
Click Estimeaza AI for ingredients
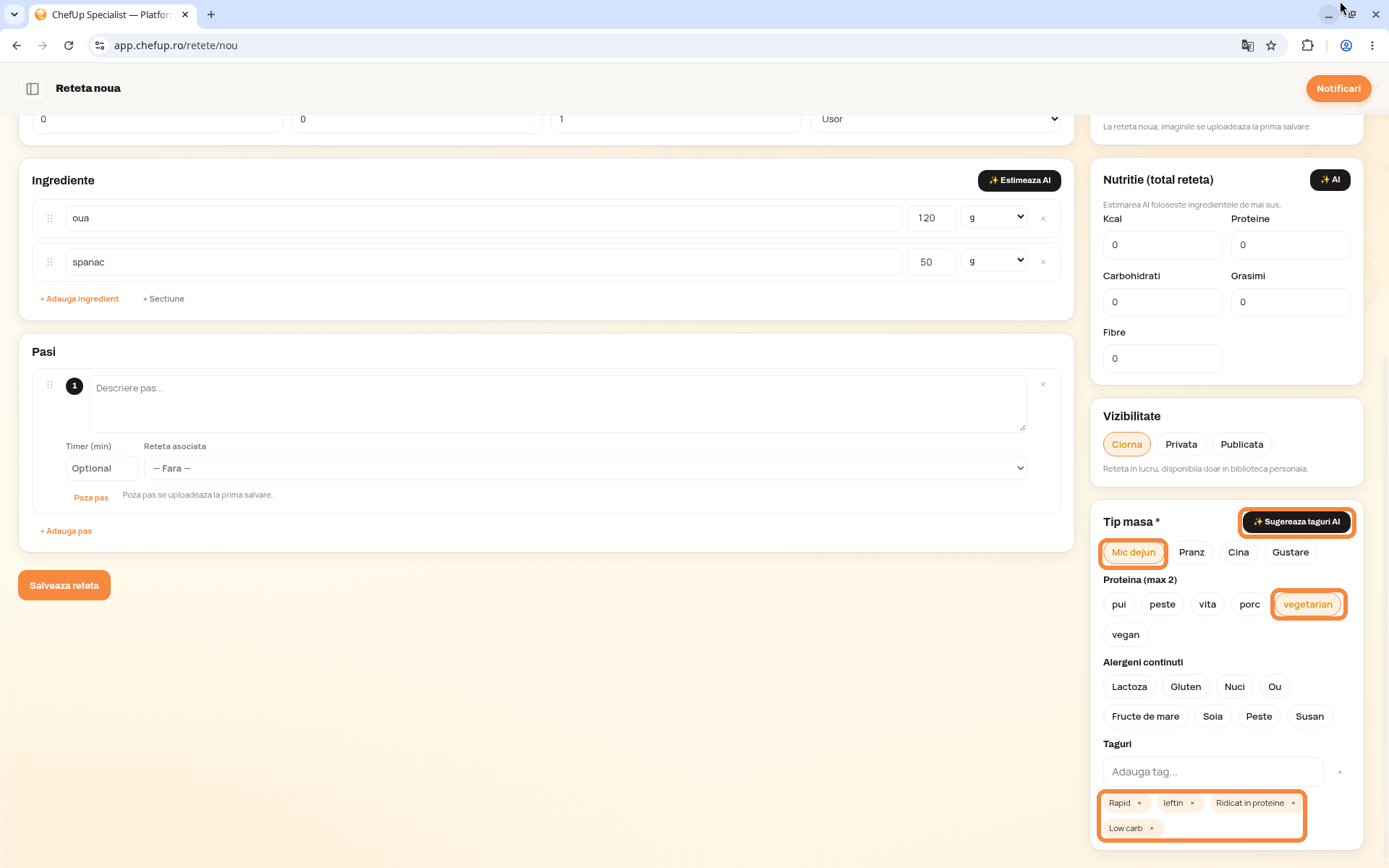(1019, 181)
